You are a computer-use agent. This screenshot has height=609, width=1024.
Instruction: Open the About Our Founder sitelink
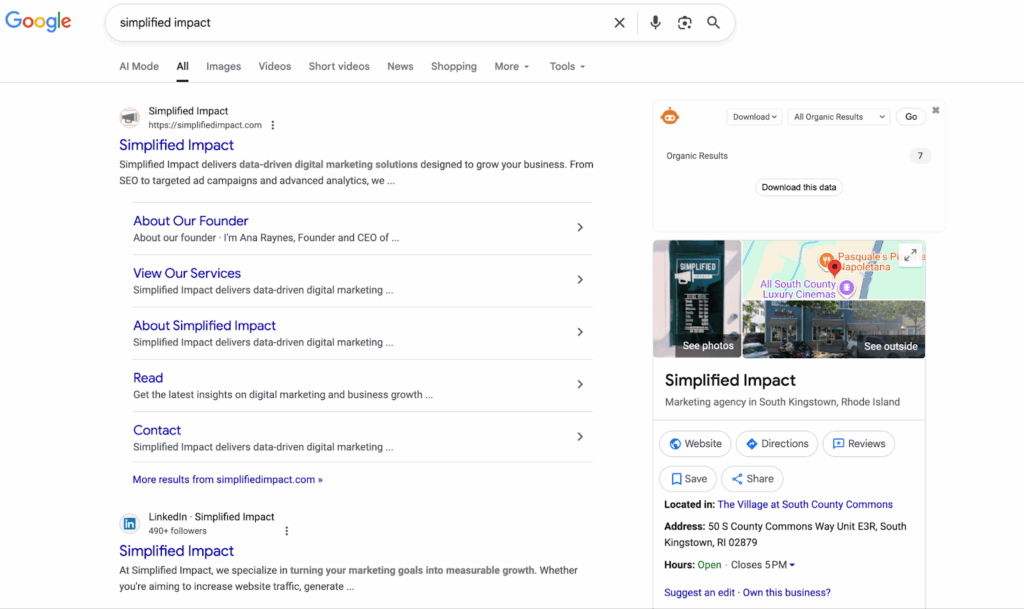(191, 221)
